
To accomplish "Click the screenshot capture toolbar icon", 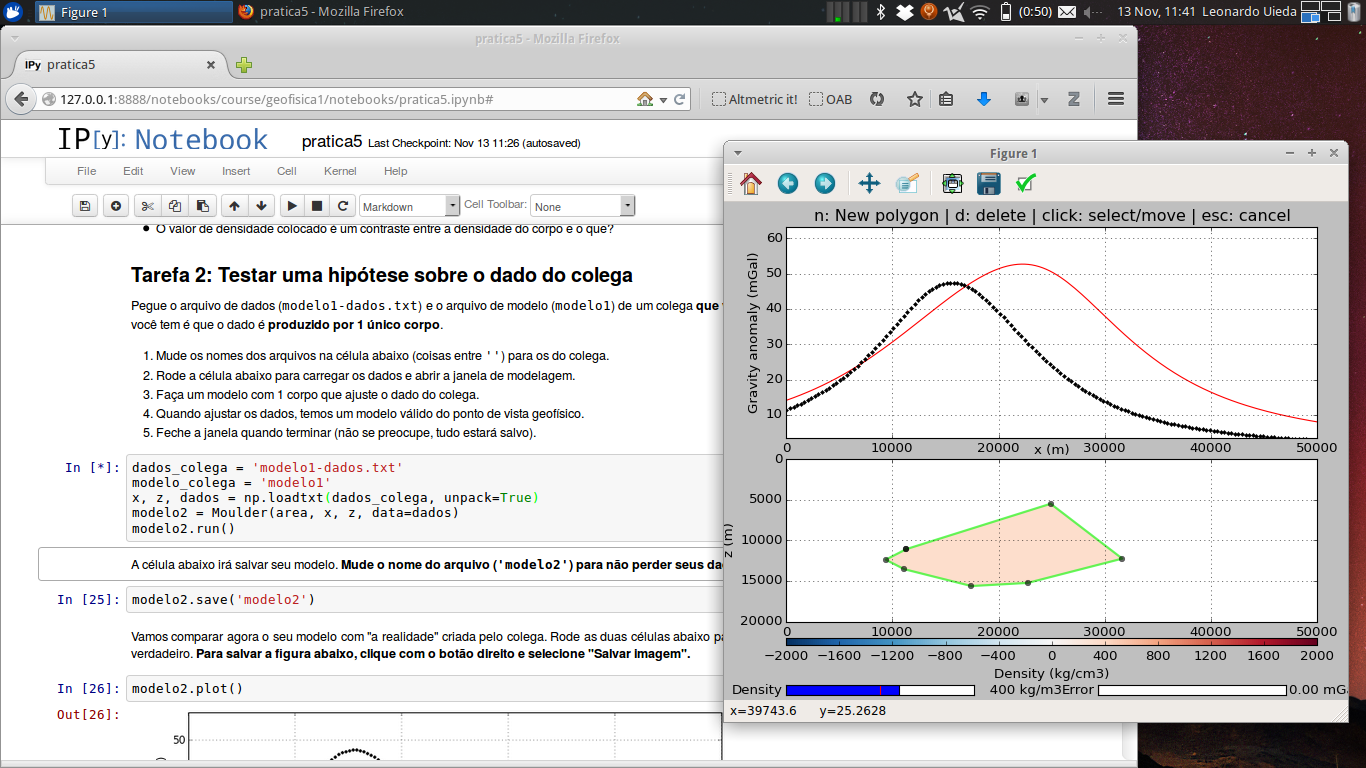I will click(1022, 99).
